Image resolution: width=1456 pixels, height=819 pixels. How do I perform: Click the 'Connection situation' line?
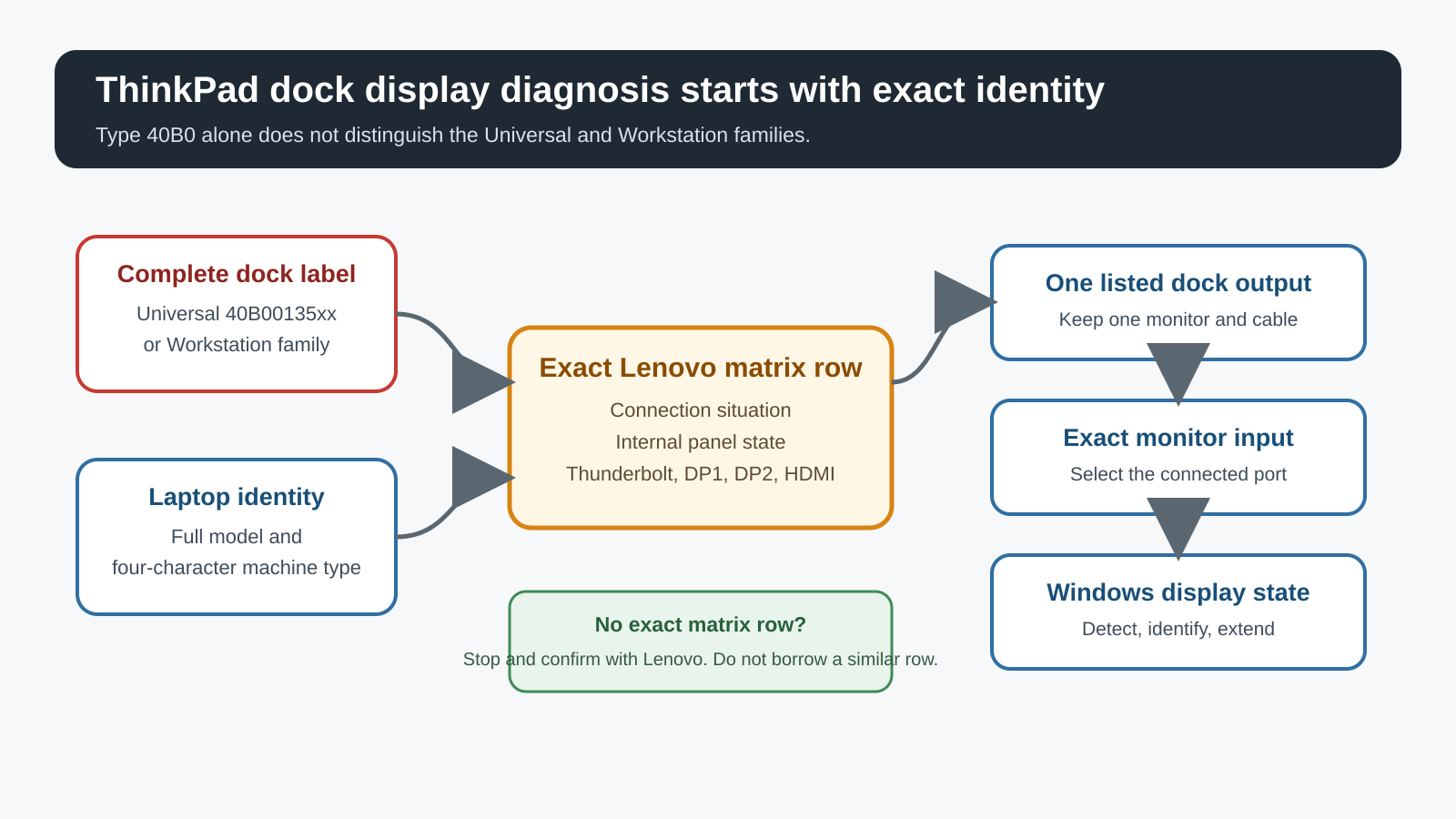coord(701,410)
